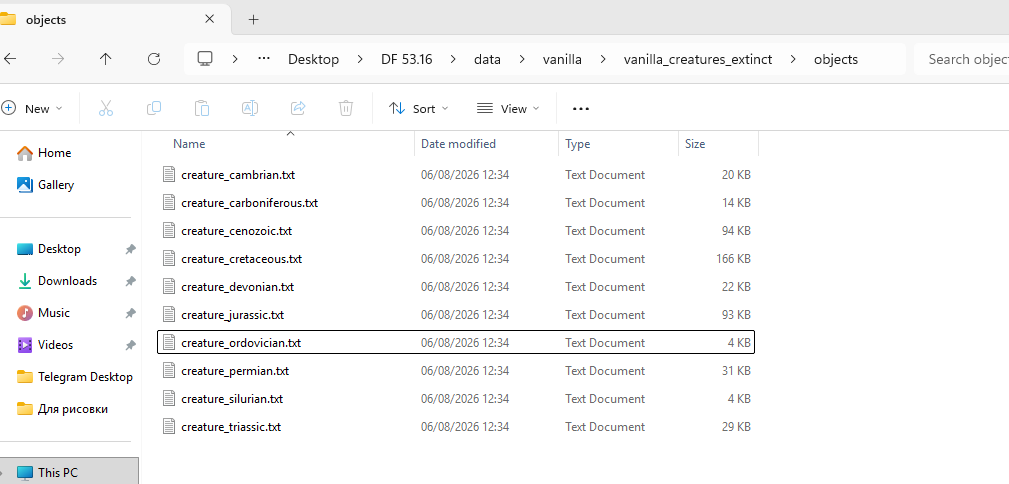
Task: Select creature_carboniferous.txt file name
Action: [250, 203]
